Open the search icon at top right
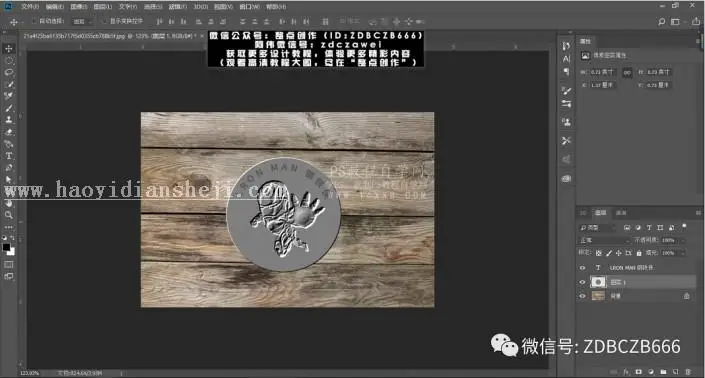Screen dimensions: 705x378 661,21
